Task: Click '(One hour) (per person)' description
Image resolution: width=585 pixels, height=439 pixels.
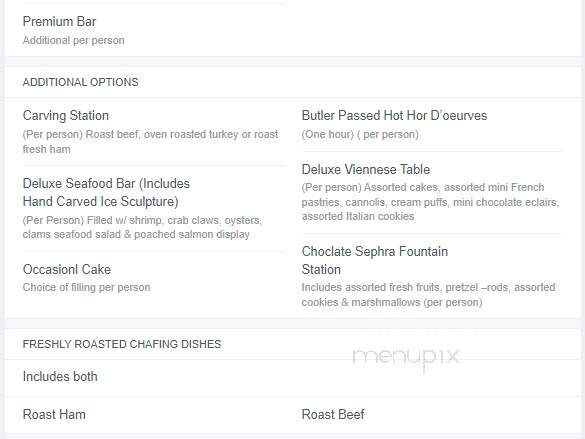Action: 360,134
